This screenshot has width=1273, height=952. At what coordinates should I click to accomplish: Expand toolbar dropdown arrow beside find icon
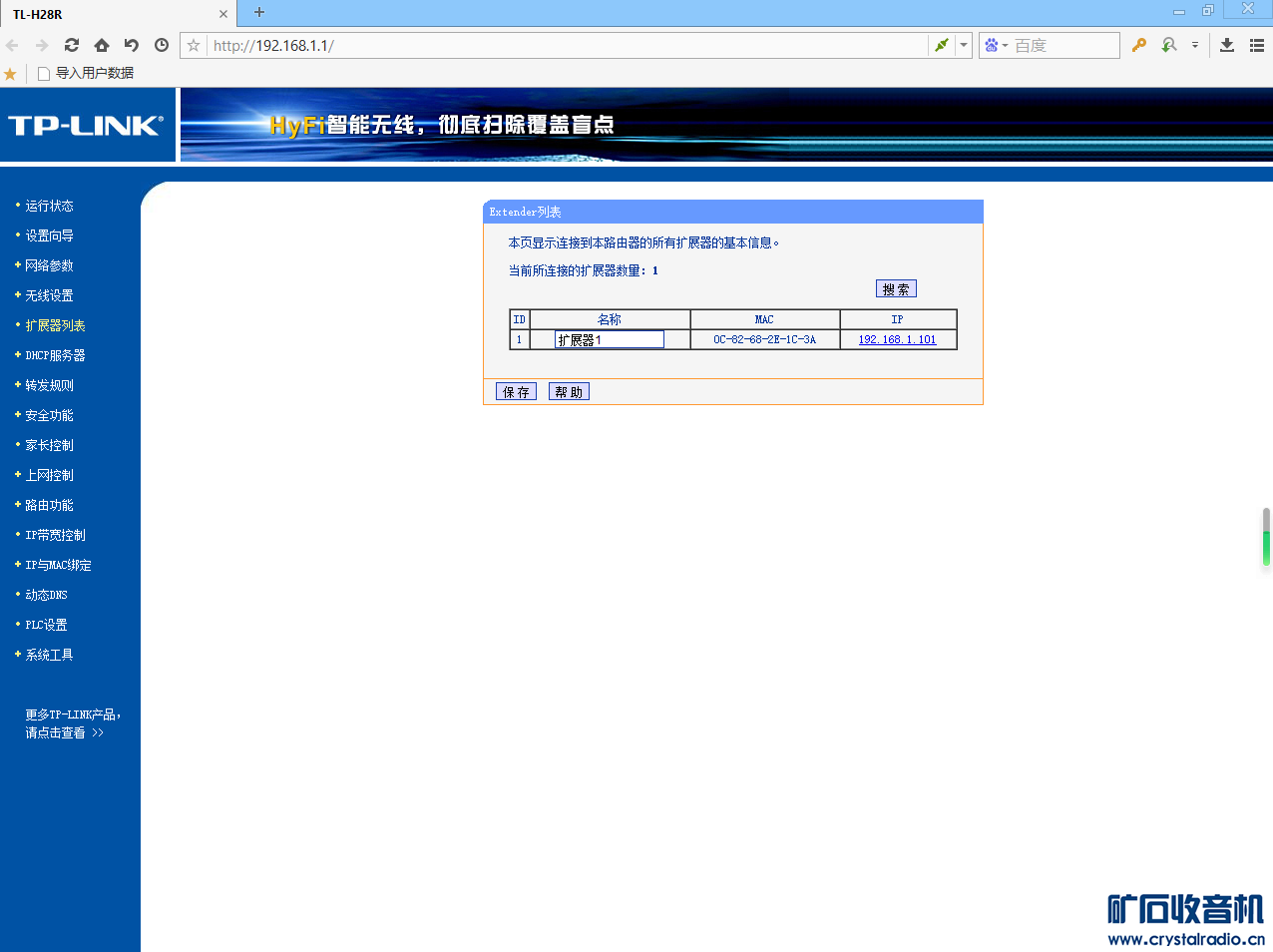coord(1194,45)
